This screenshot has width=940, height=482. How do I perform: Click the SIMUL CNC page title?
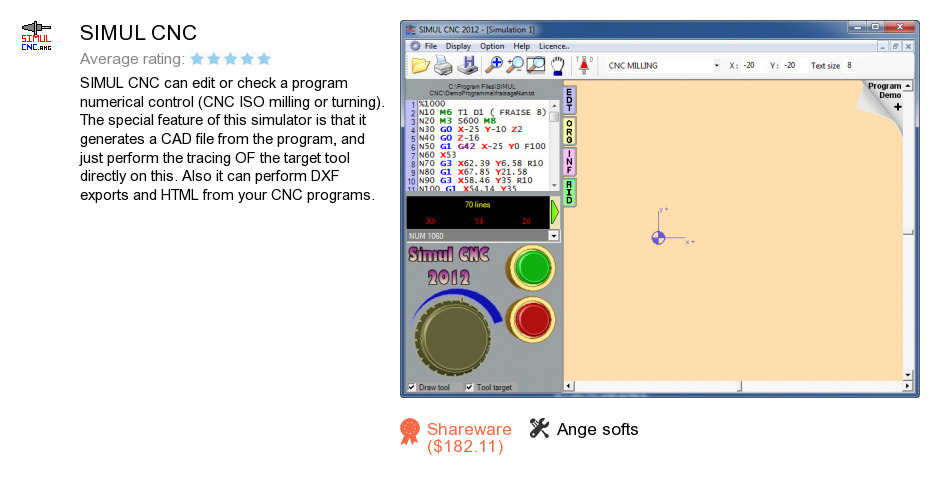point(138,32)
